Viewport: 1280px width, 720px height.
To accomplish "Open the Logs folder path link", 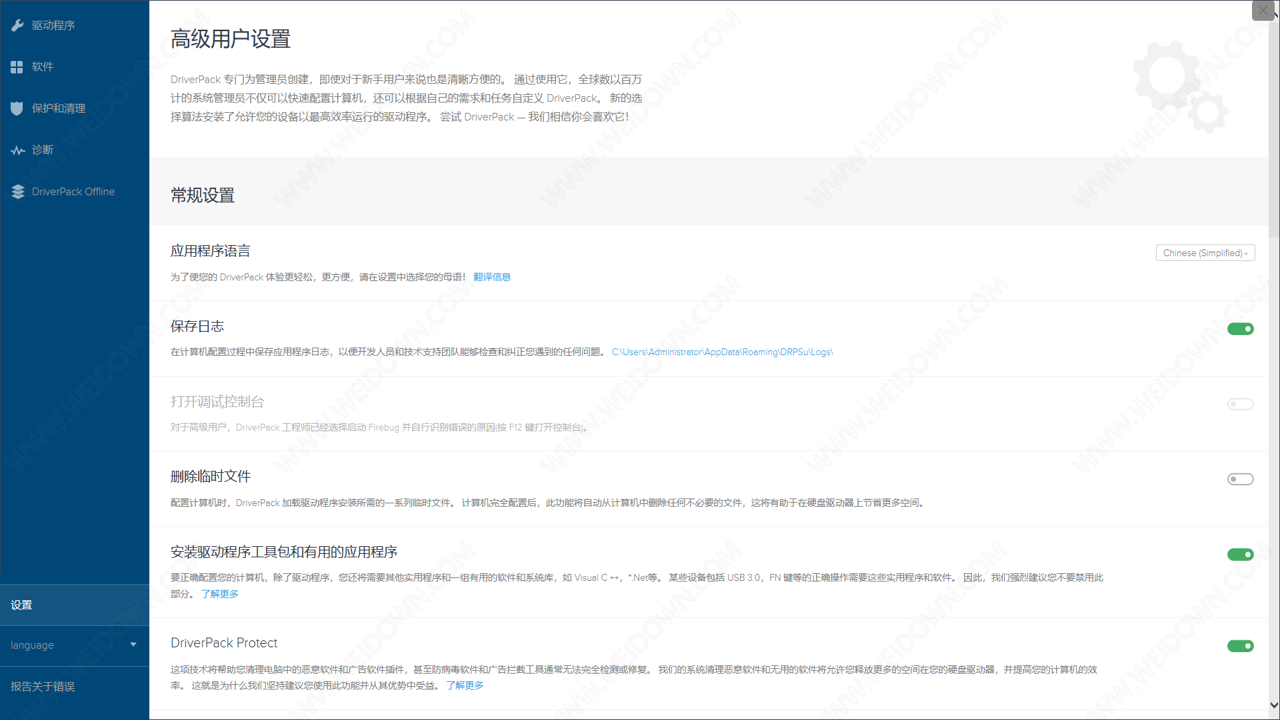I will coord(722,352).
